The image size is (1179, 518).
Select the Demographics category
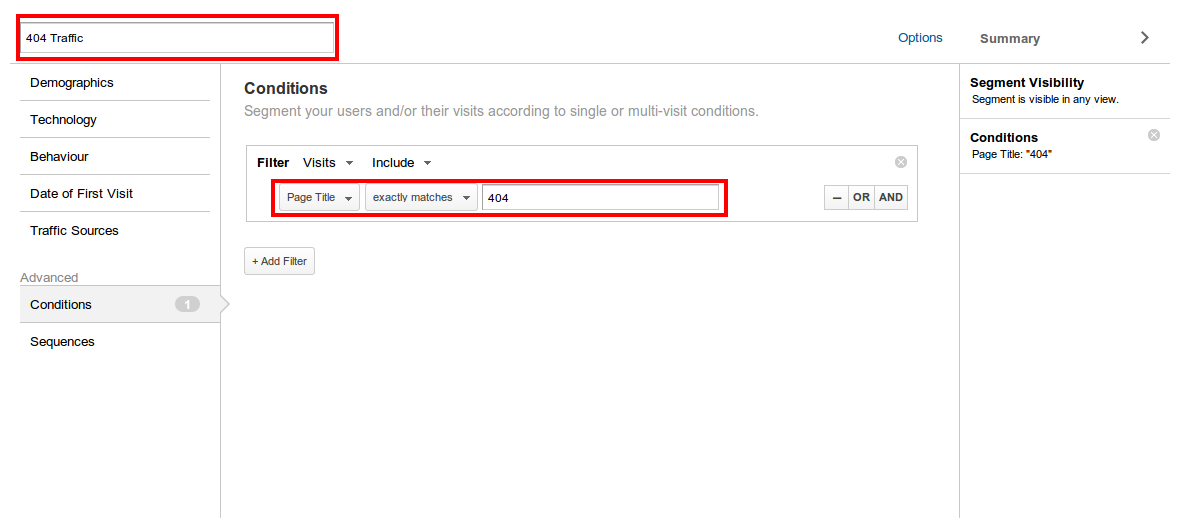click(x=72, y=83)
